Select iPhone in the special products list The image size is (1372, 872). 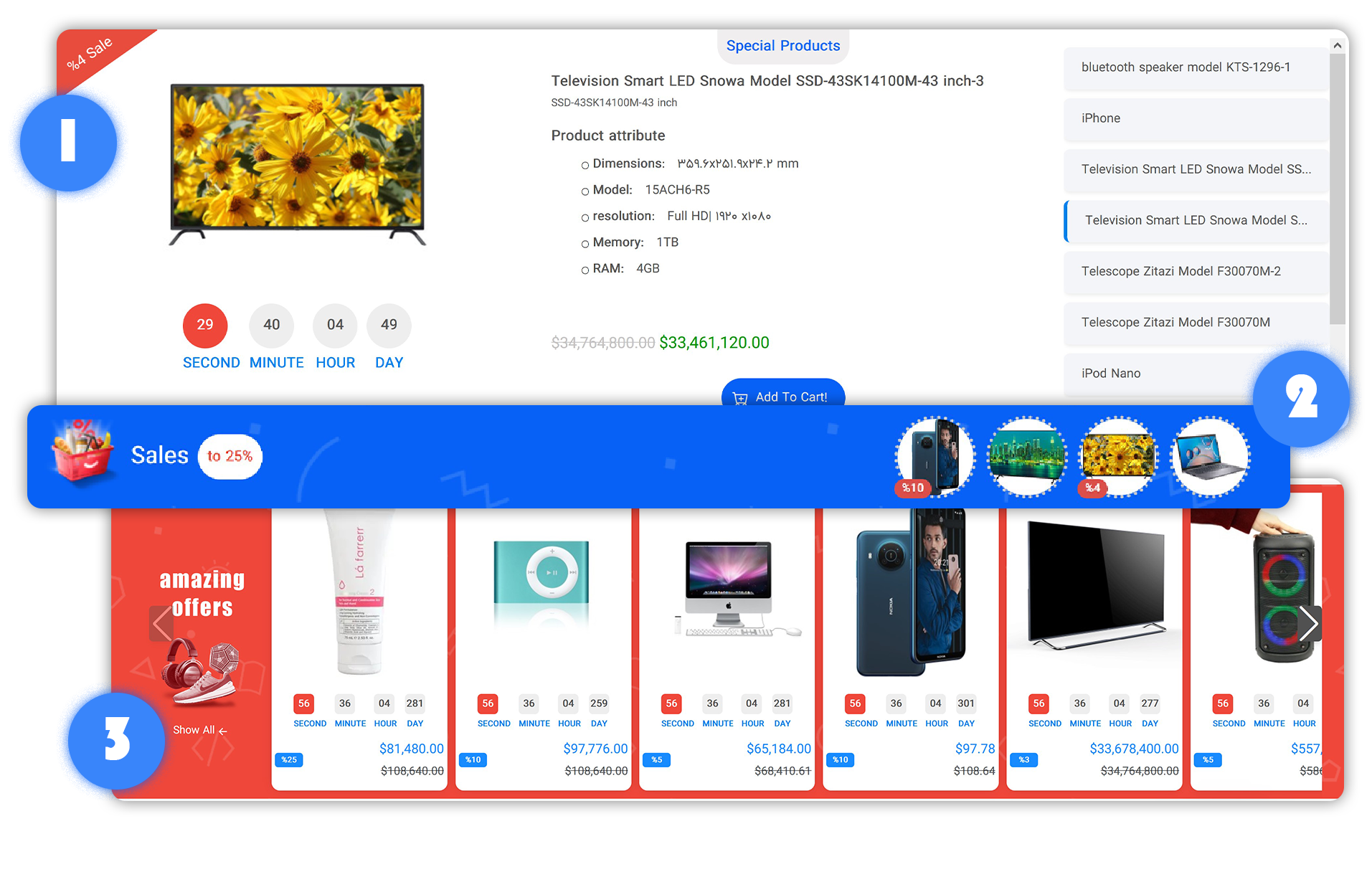point(1194,118)
